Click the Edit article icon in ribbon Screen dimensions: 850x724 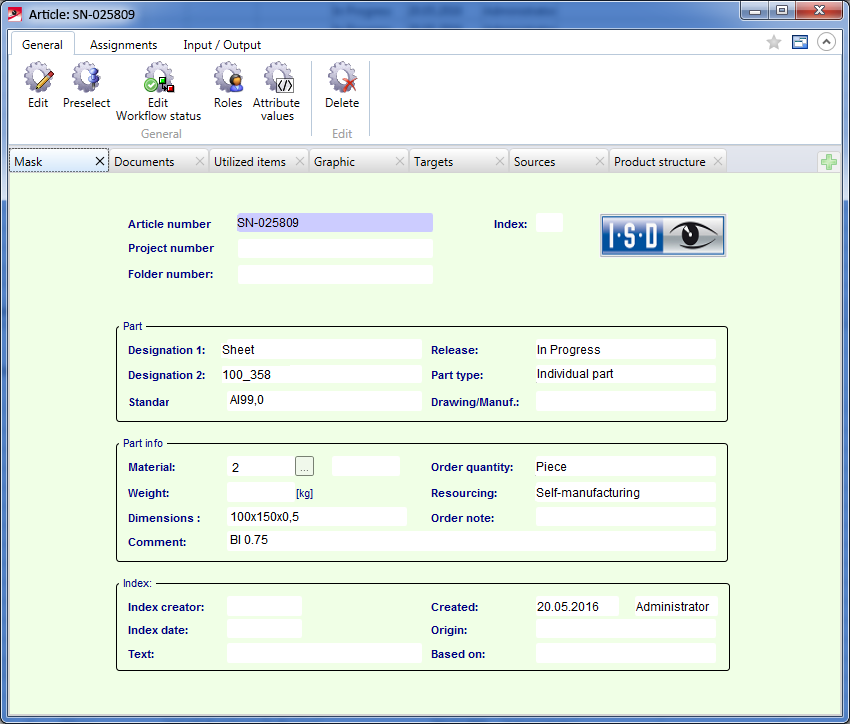[38, 85]
